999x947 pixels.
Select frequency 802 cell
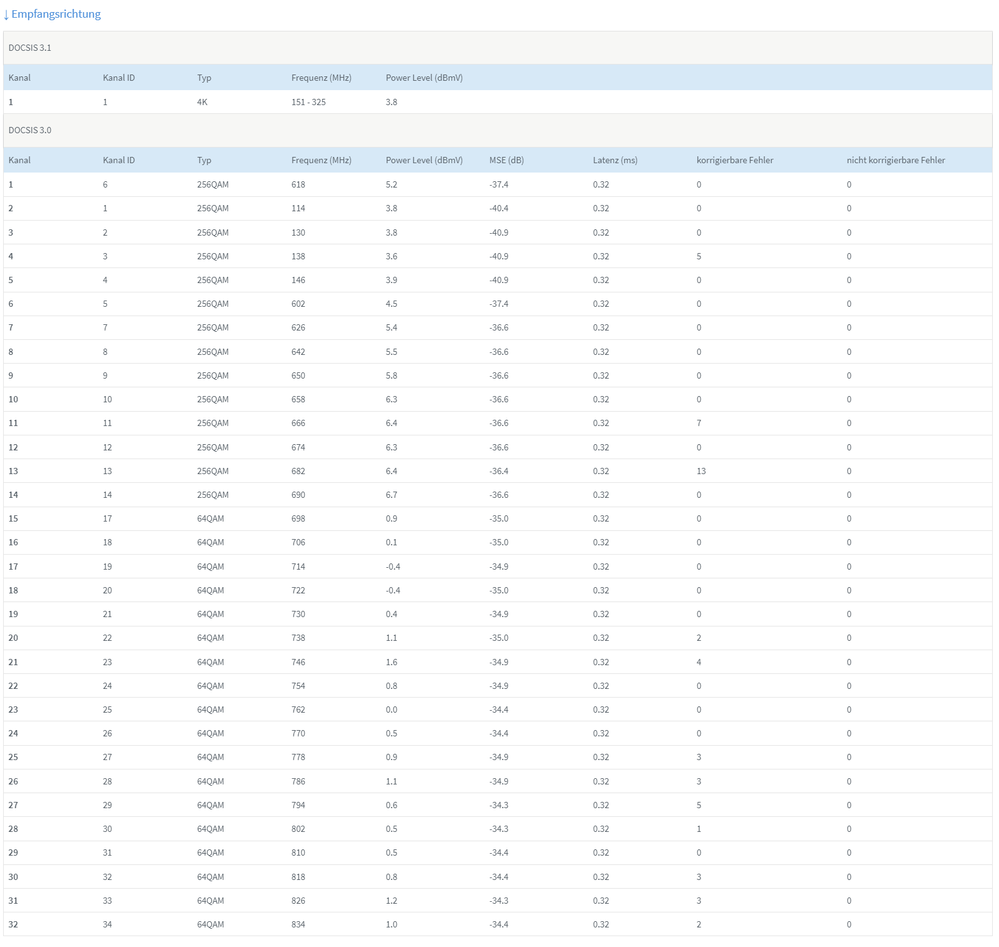click(298, 829)
